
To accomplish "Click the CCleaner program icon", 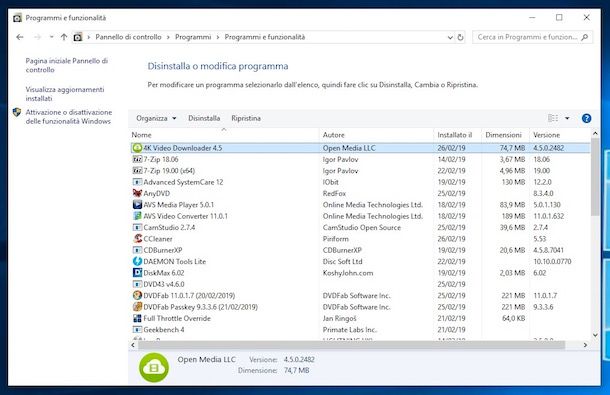I will click(x=137, y=239).
